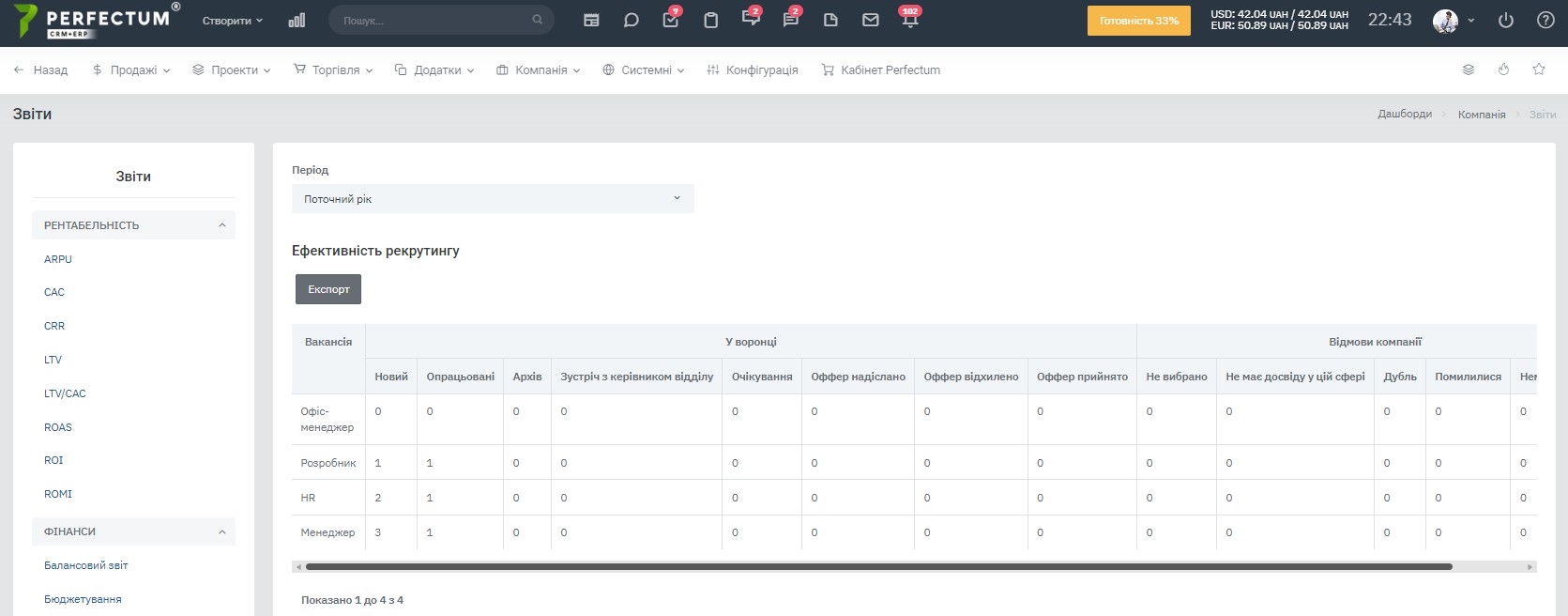
Task: Open the ARPU report
Action: click(58, 259)
